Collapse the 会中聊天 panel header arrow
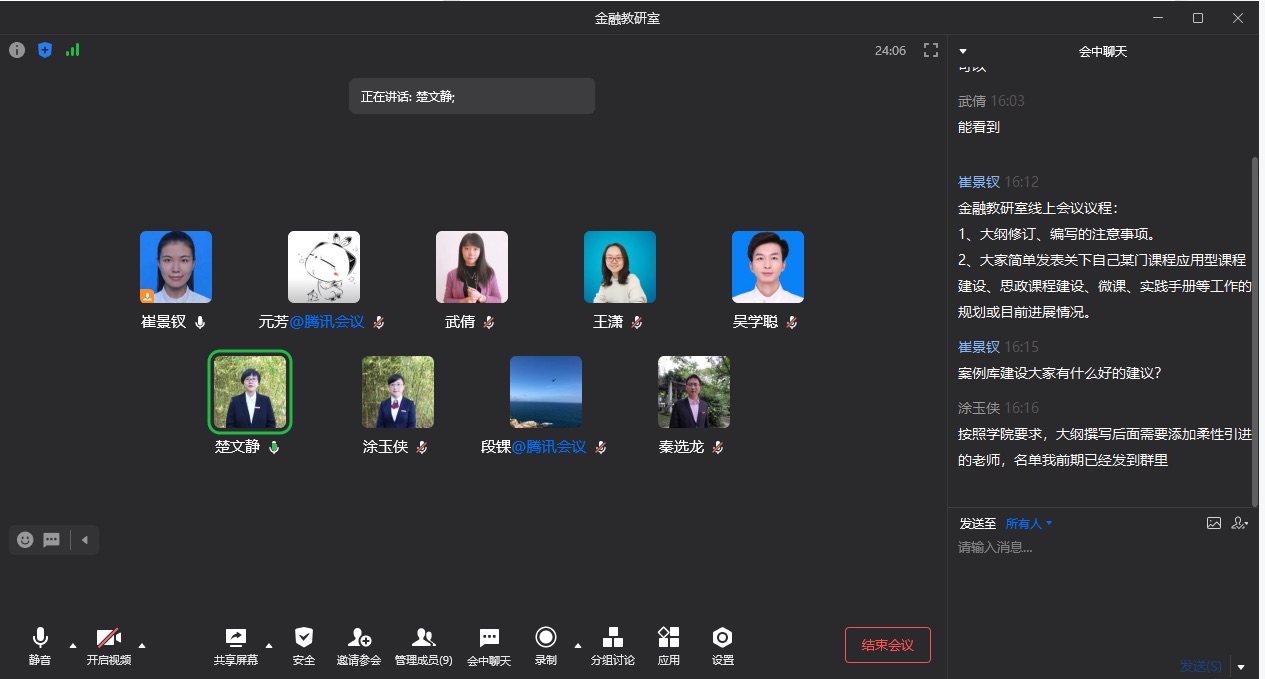This screenshot has width=1265, height=679. coord(963,51)
